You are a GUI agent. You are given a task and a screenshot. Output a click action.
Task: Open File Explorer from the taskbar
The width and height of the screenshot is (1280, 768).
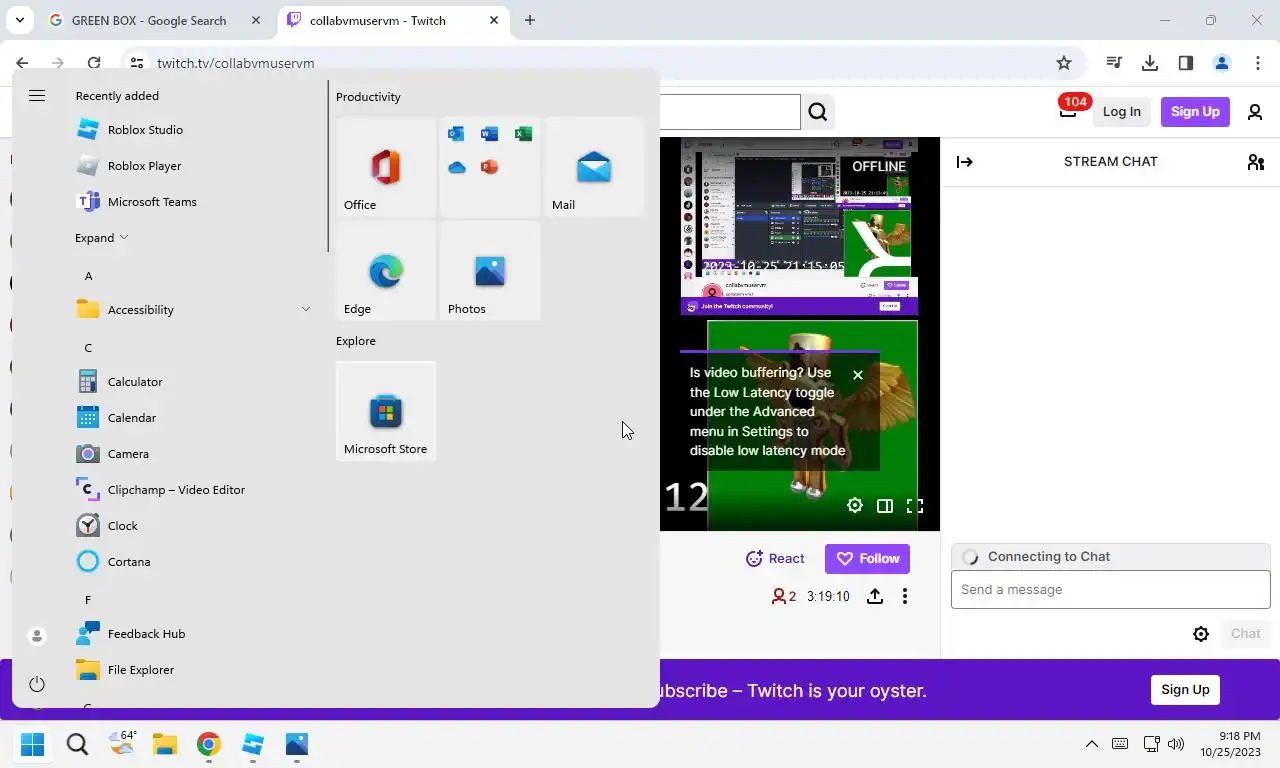(164, 745)
